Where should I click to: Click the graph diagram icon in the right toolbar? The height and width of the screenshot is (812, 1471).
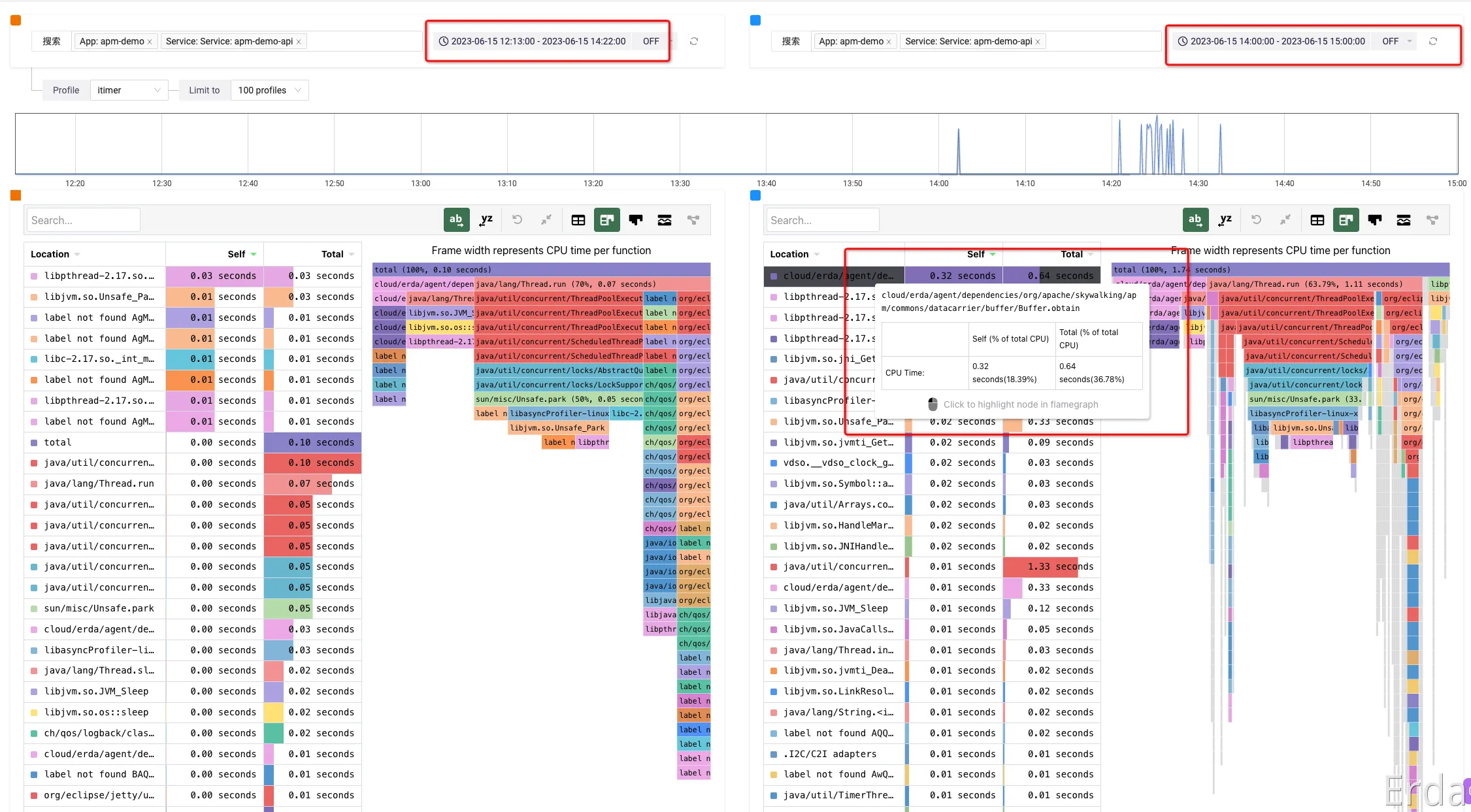pos(1432,220)
